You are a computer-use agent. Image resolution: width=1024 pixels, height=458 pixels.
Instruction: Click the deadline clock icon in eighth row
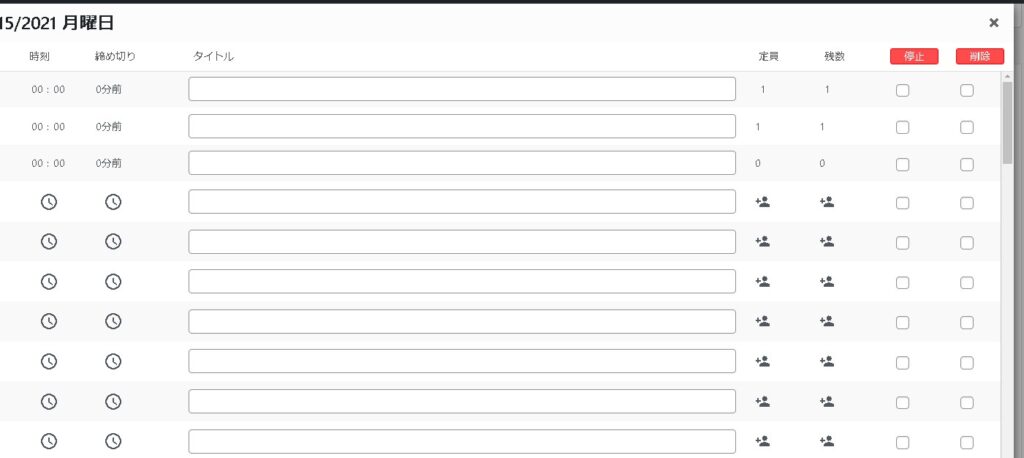114,361
